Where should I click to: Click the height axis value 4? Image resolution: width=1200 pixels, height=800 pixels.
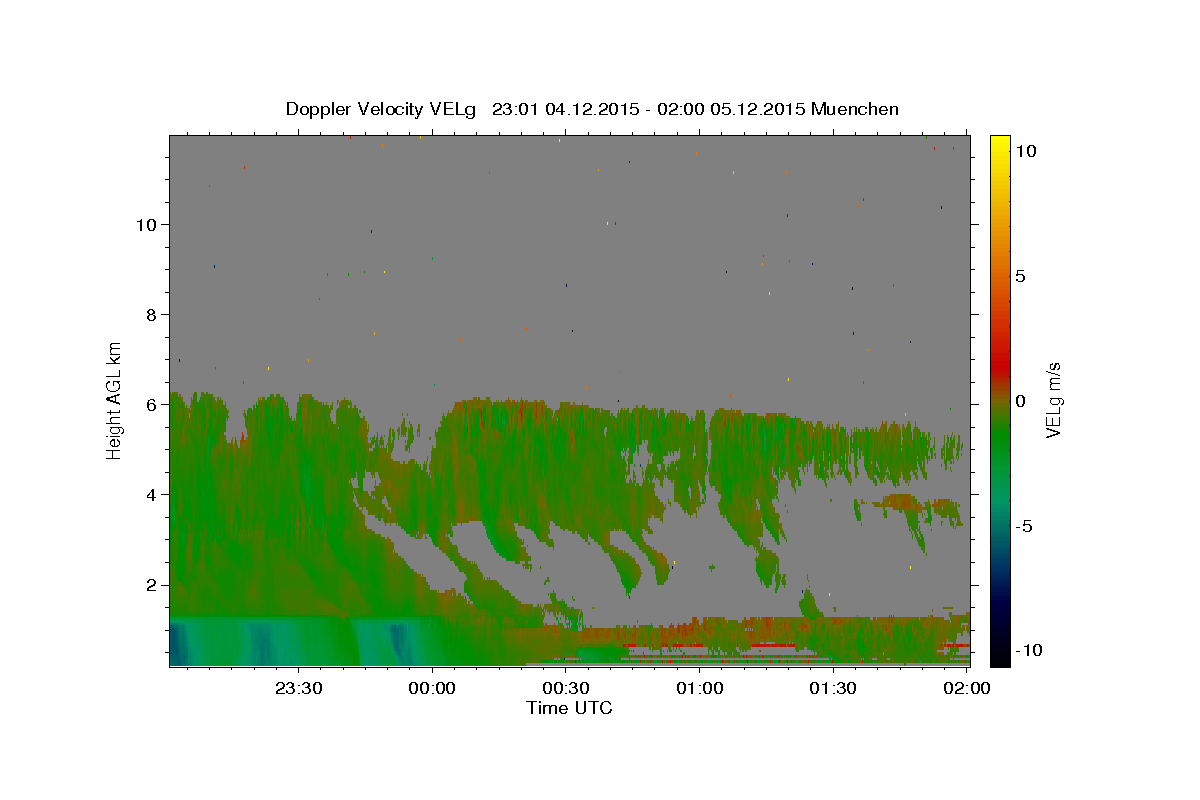[x=151, y=494]
